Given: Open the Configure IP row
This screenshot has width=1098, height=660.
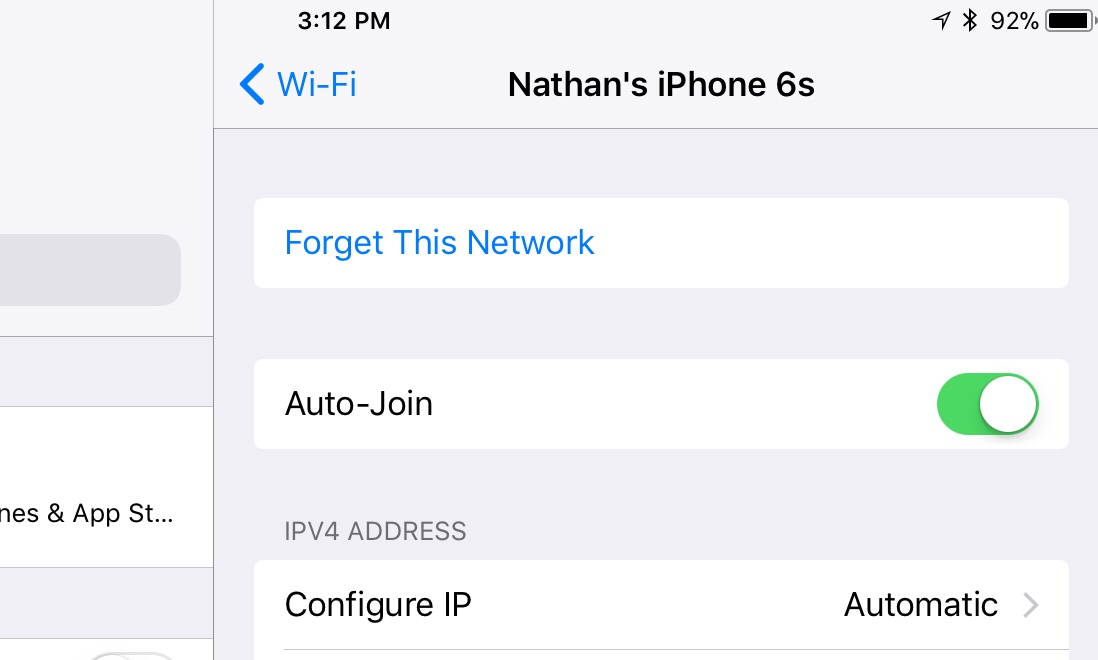Looking at the screenshot, I should pos(661,605).
